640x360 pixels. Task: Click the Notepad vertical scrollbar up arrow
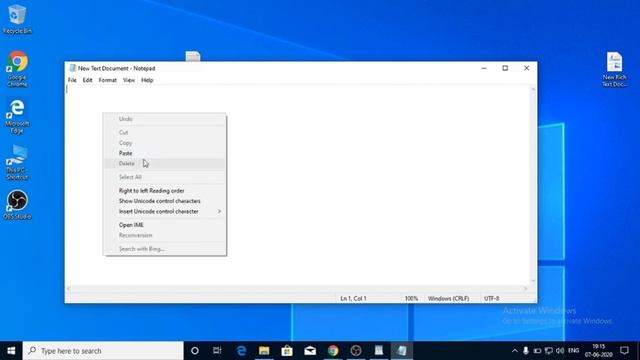click(x=533, y=89)
